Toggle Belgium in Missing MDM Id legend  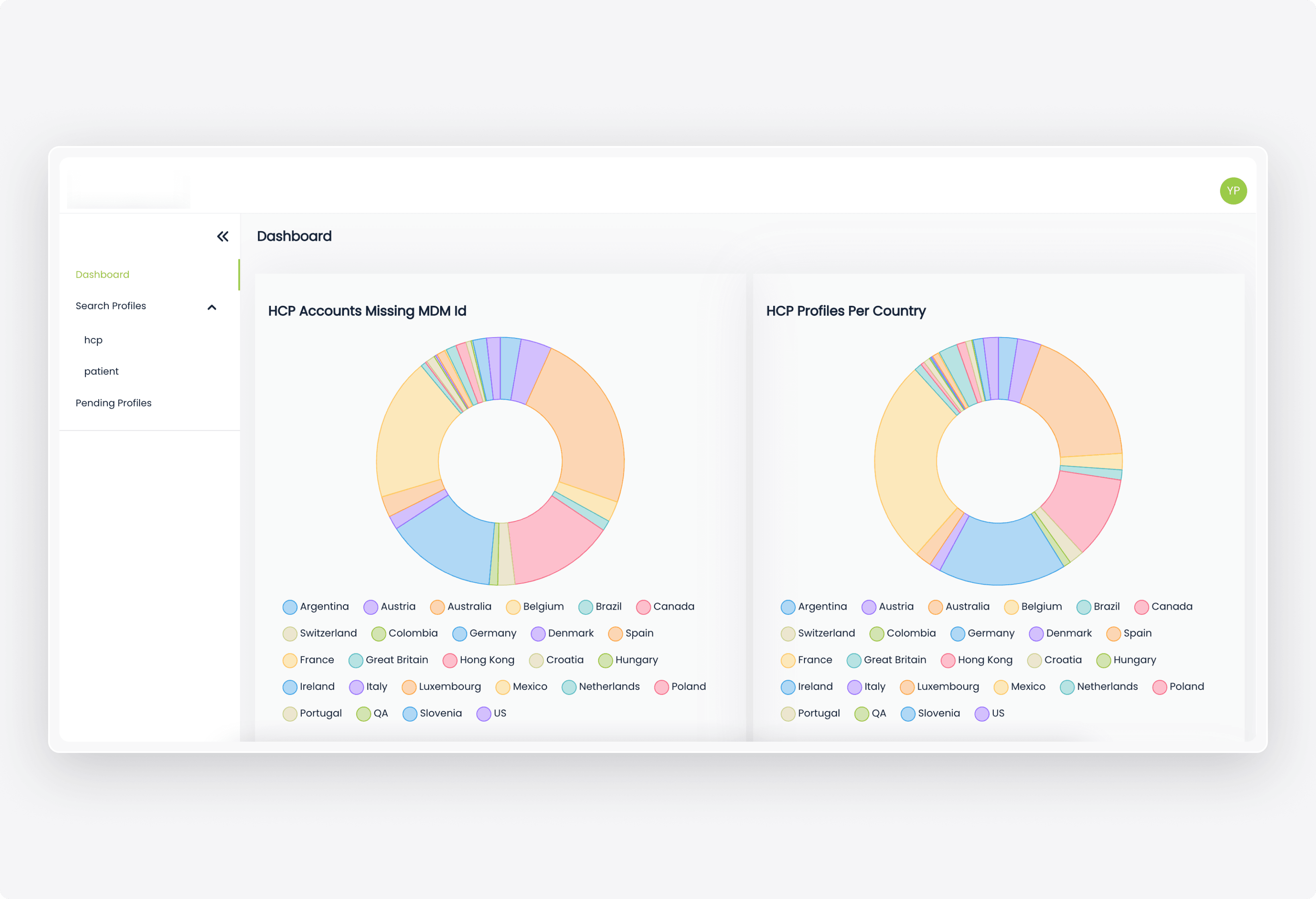535,607
